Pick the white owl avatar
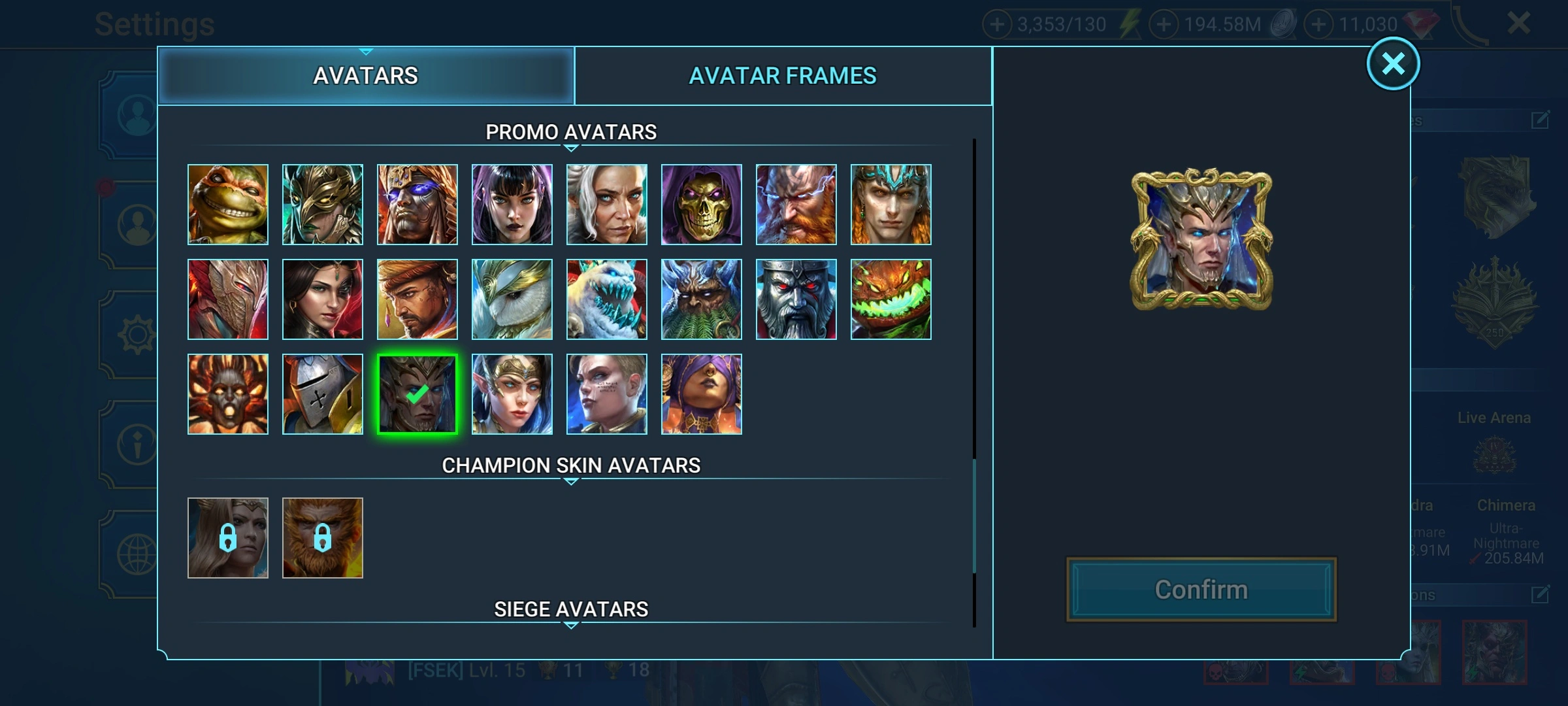This screenshot has width=1568, height=706. tap(512, 299)
